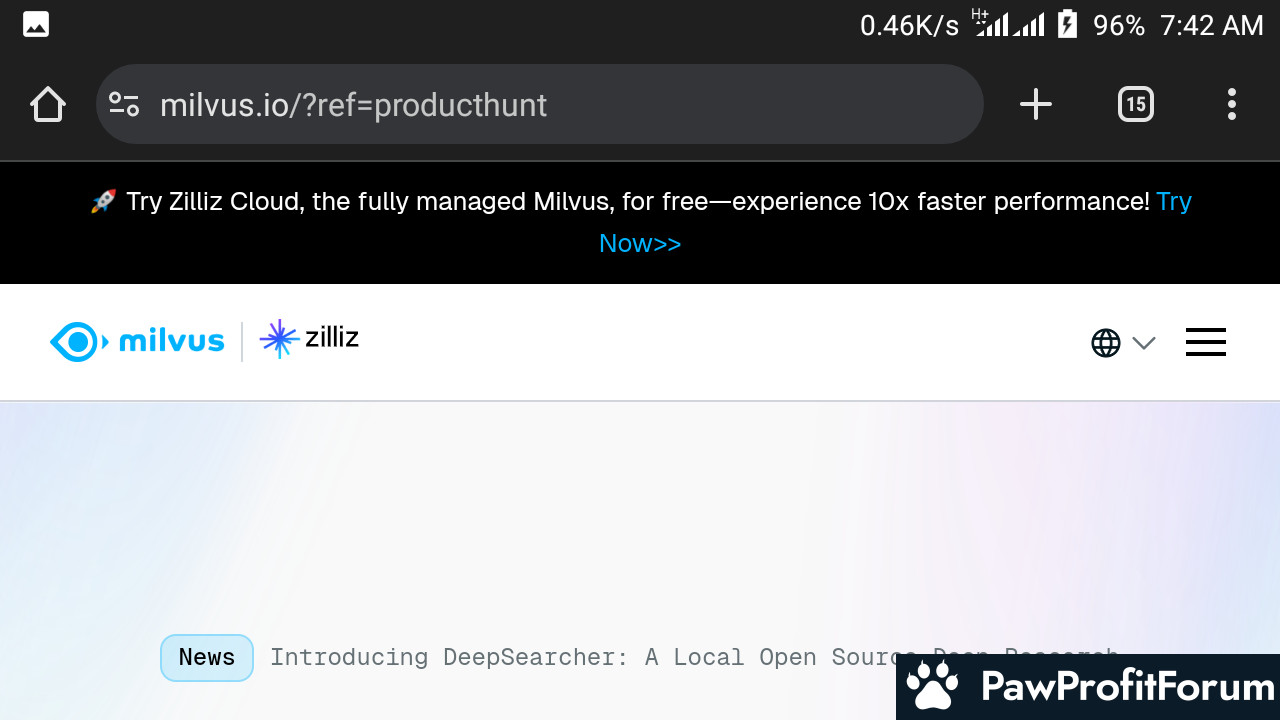The width and height of the screenshot is (1280, 720).
Task: Tap the 7:42 AM clock
Action: [x=1211, y=26]
